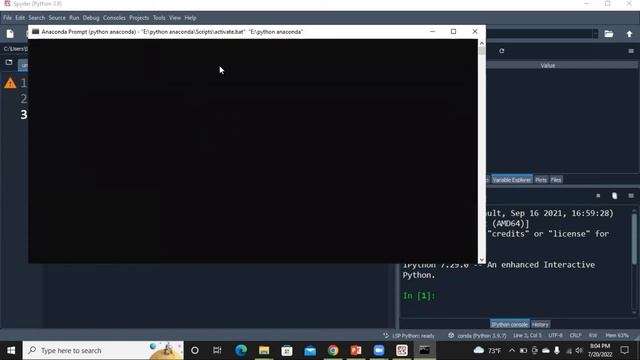This screenshot has height=360, width=640.
Task: Expand the working directory path dropdown
Action: pyautogui.click(x=596, y=34)
